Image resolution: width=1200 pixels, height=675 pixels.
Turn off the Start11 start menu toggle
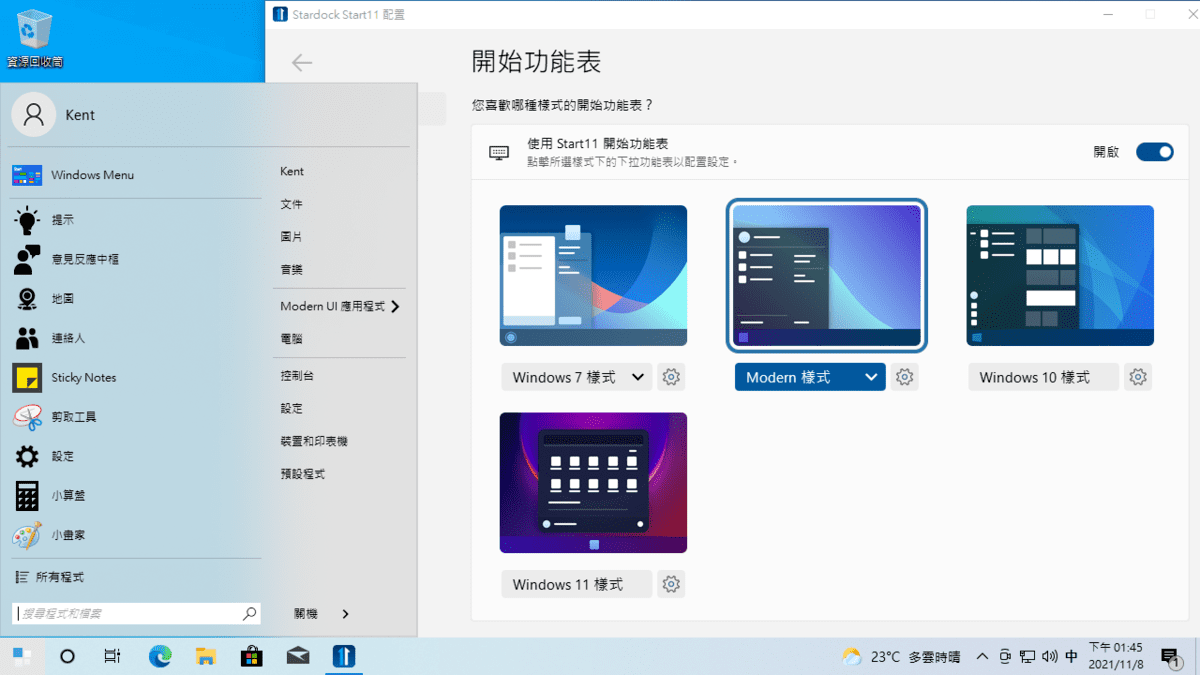pos(1154,152)
